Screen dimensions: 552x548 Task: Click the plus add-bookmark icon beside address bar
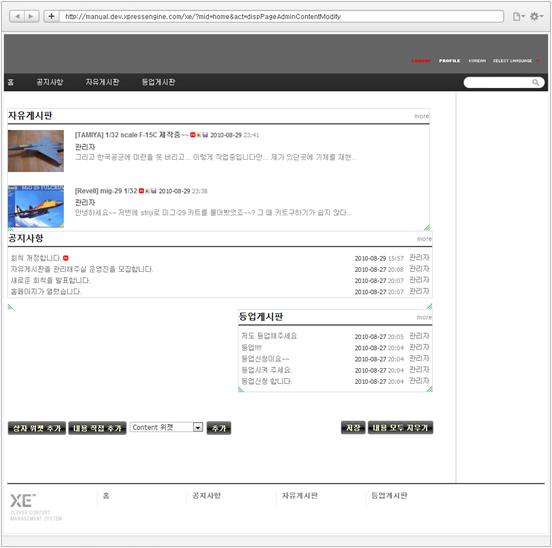coord(51,16)
